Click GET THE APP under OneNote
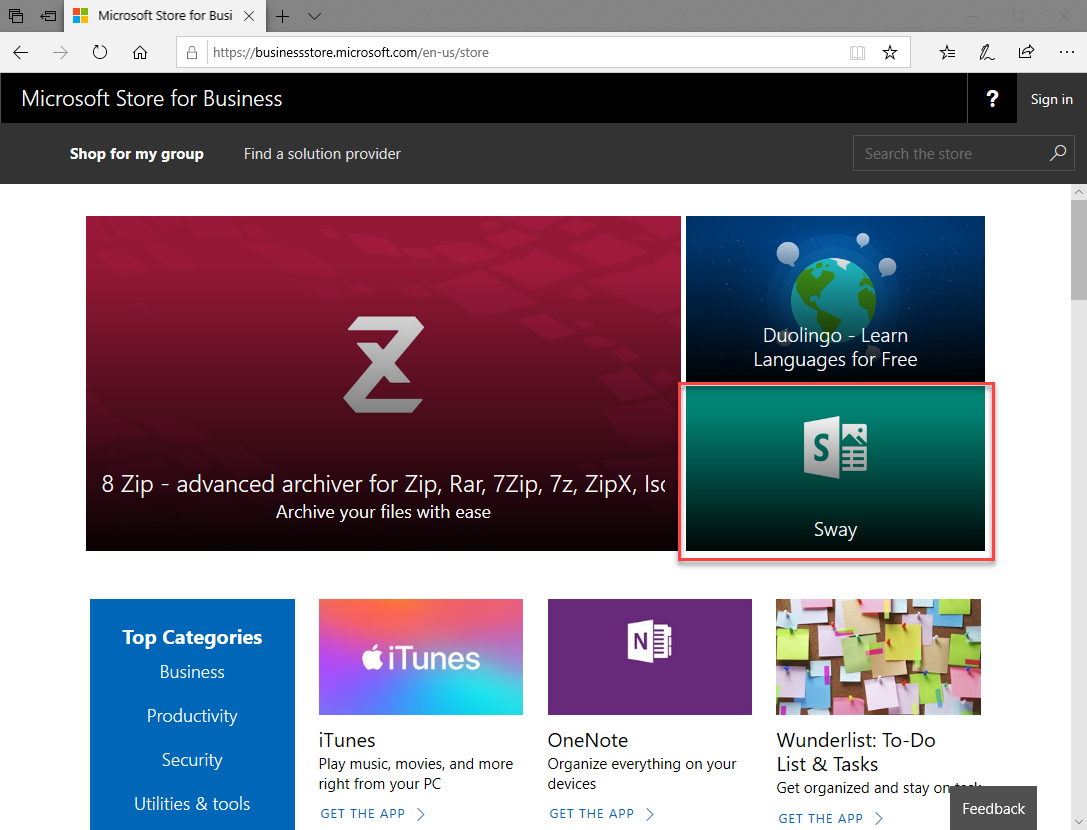The height and width of the screenshot is (830, 1087). pyautogui.click(x=601, y=813)
